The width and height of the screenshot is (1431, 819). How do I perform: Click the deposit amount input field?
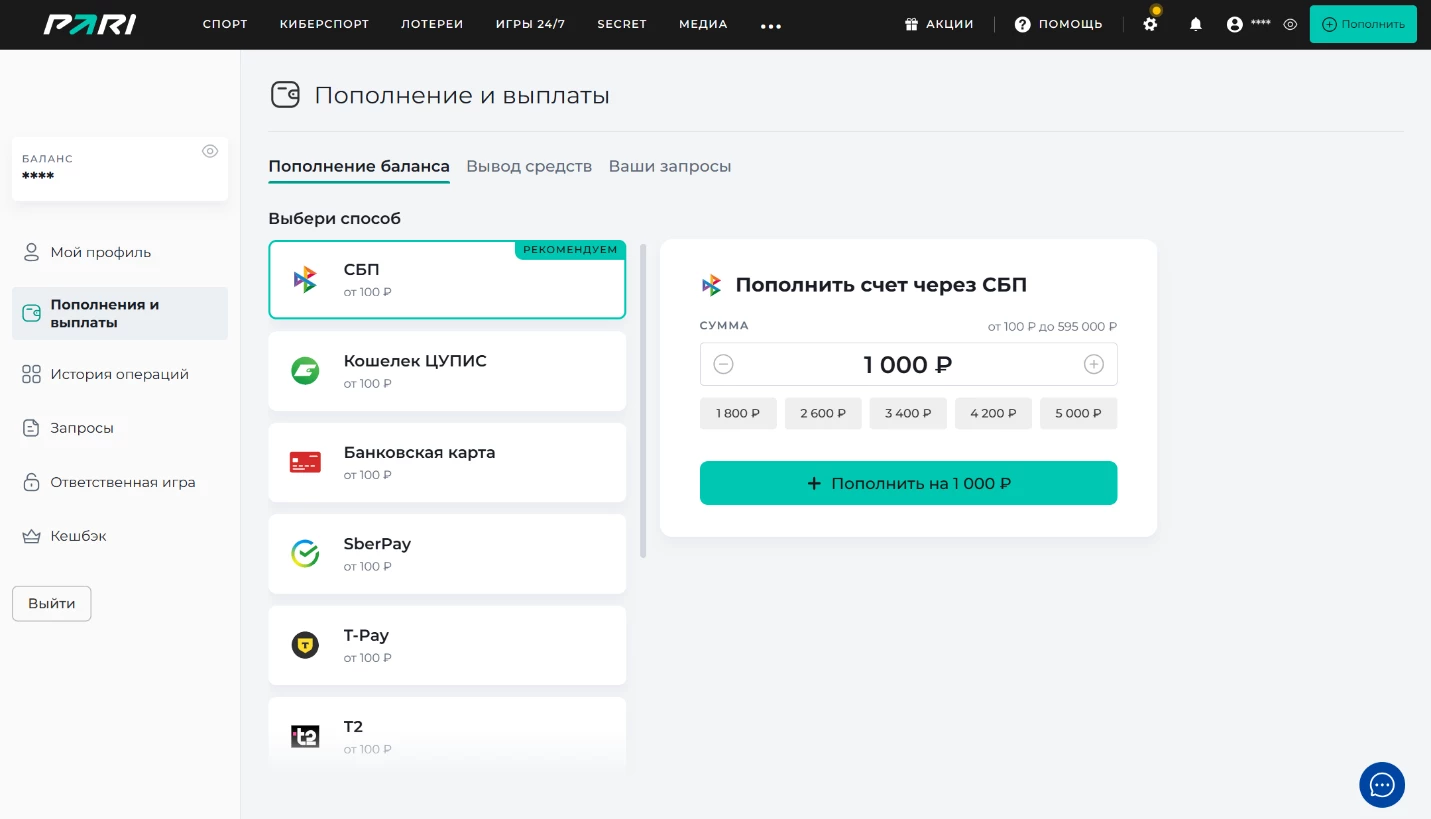908,364
